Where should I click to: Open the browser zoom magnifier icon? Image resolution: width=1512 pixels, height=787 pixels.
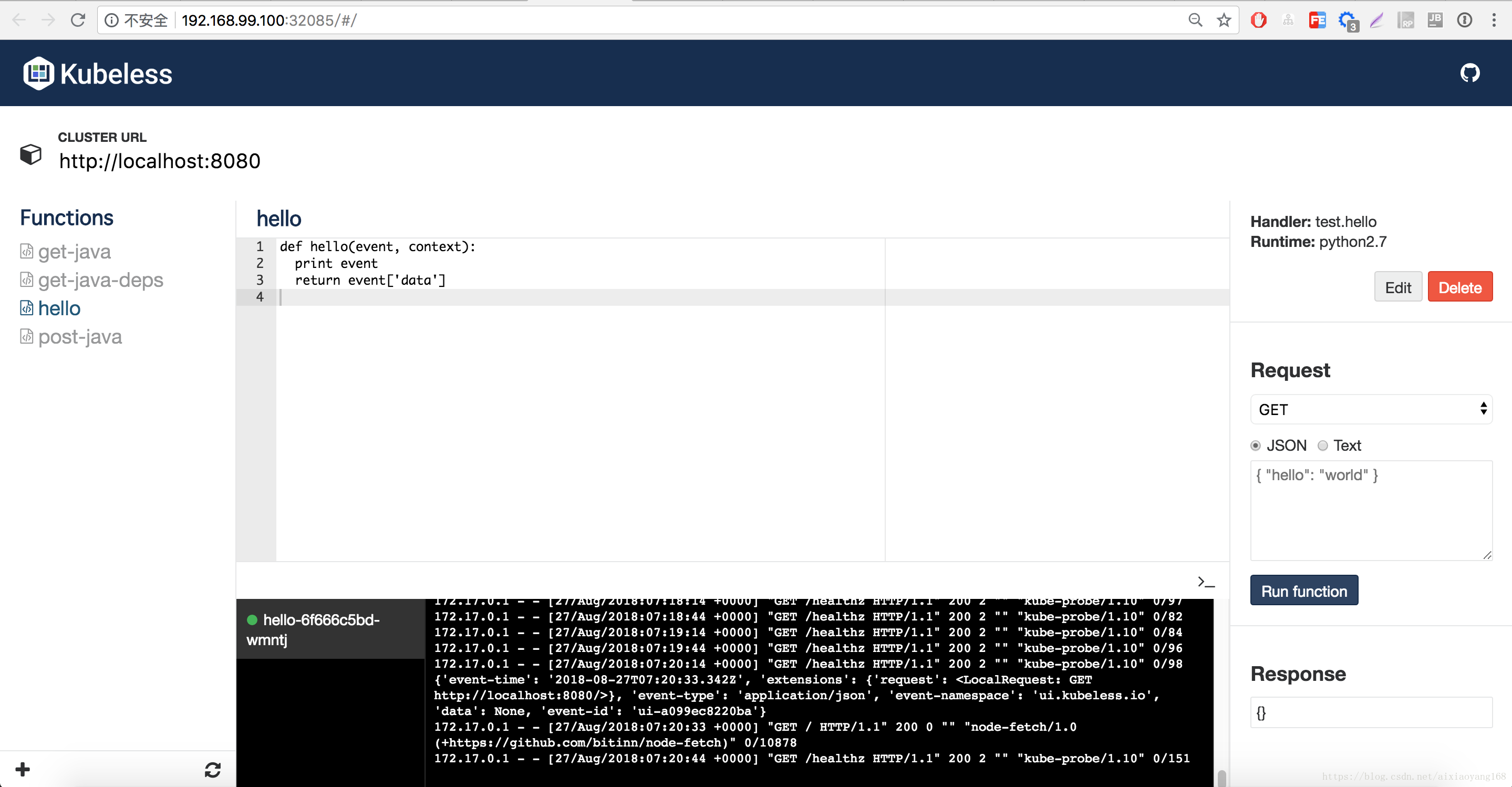[x=1195, y=20]
